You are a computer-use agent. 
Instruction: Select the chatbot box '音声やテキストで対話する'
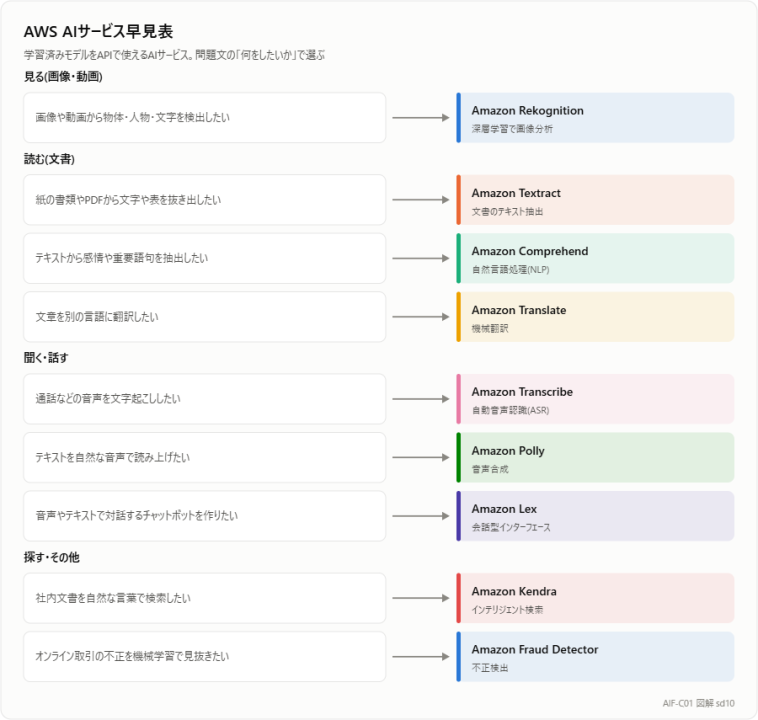[x=204, y=516]
